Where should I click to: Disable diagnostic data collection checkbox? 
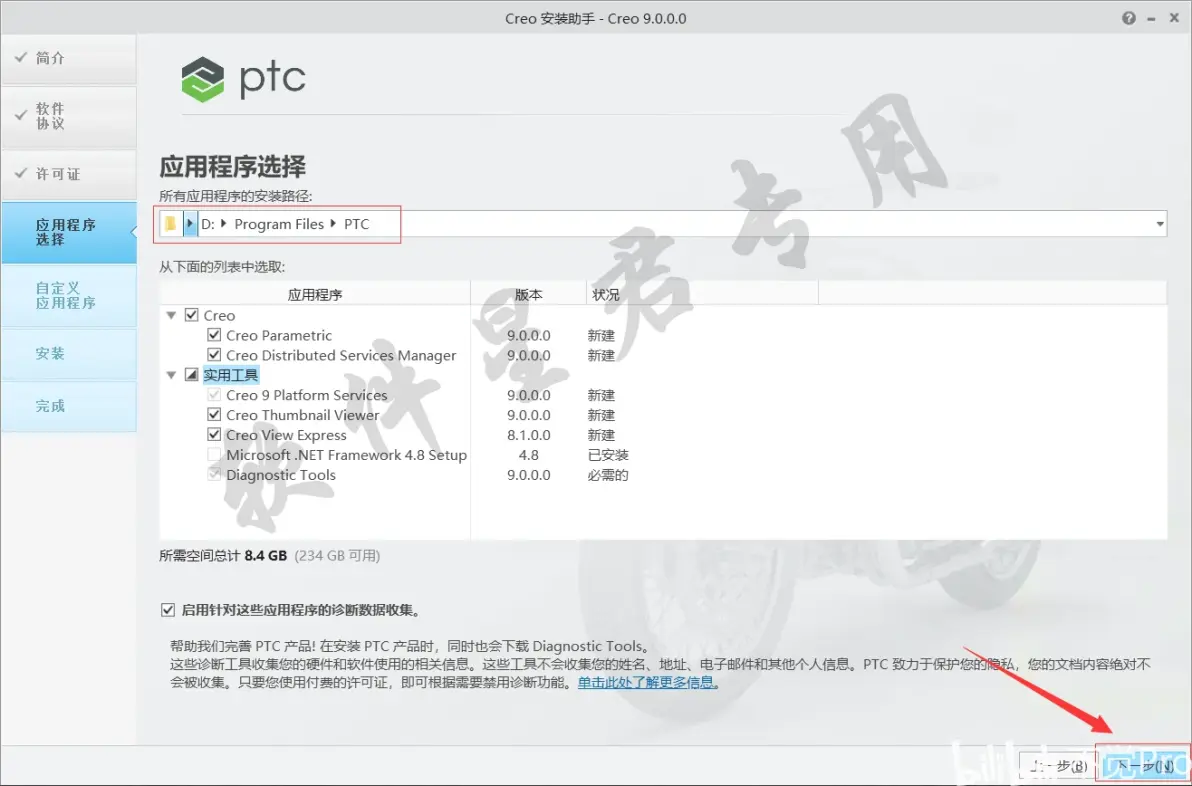click(168, 610)
